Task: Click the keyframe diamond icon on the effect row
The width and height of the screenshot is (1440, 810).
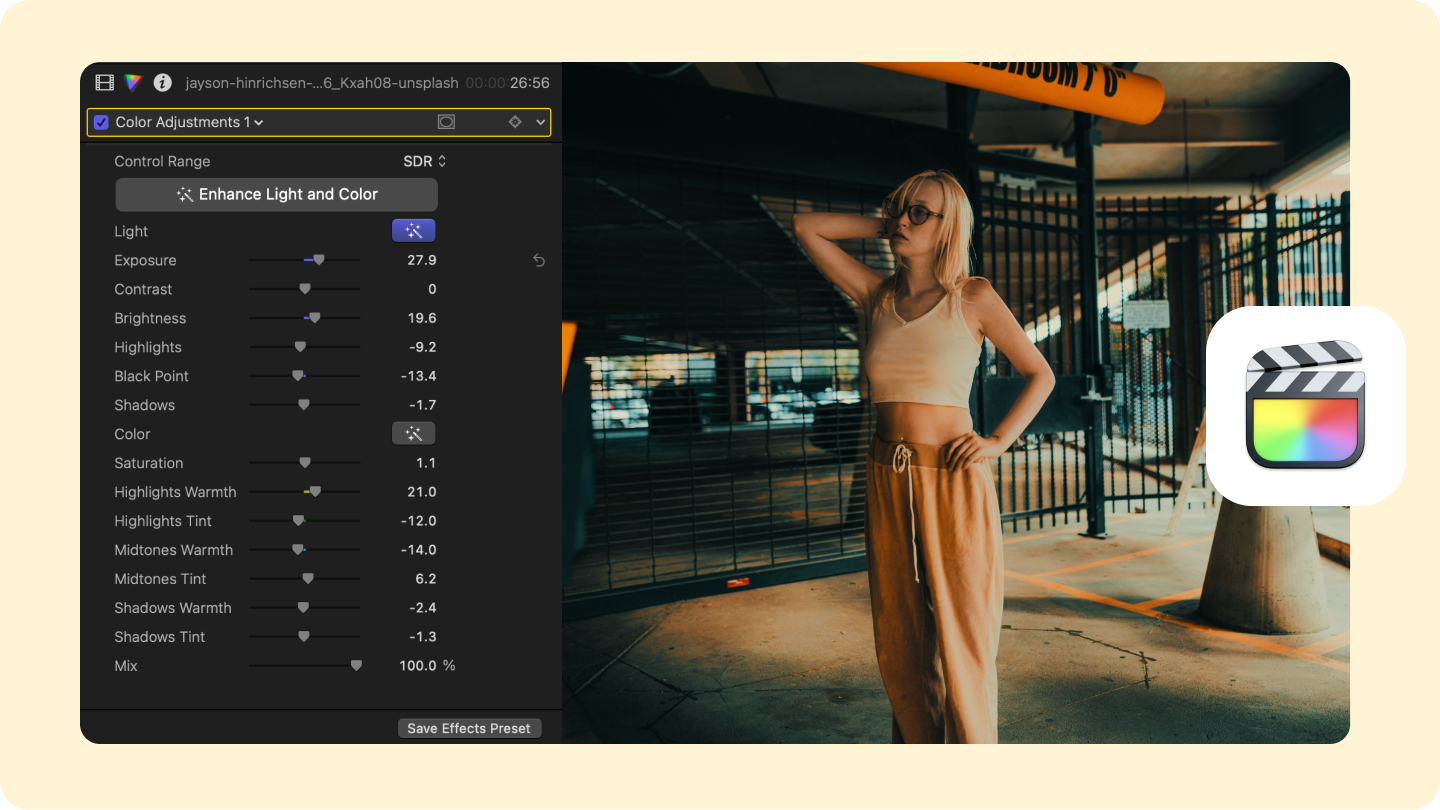Action: click(x=513, y=121)
